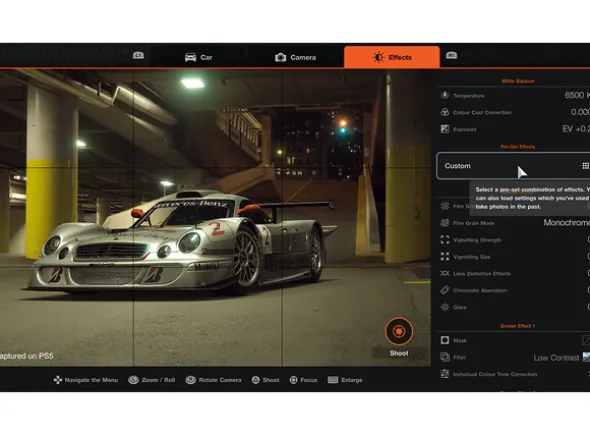This screenshot has width=590, height=436.
Task: Click the Chromatic Aberration label
Action: pyautogui.click(x=480, y=290)
